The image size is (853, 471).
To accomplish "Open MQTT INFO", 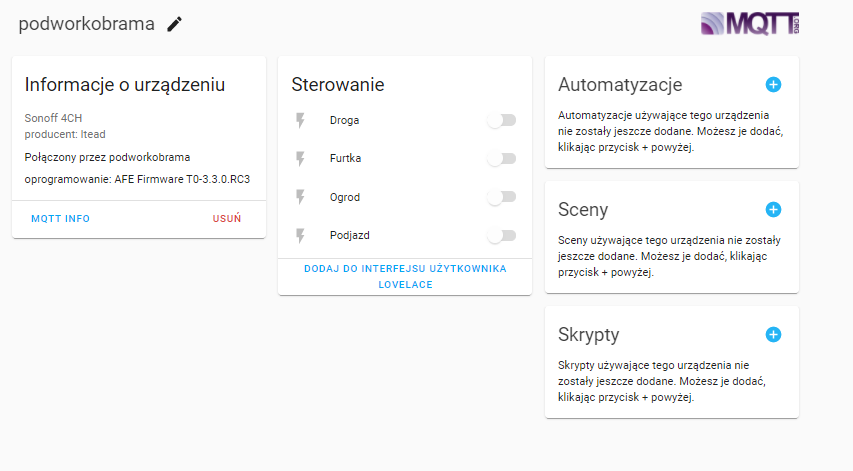I will [60, 219].
